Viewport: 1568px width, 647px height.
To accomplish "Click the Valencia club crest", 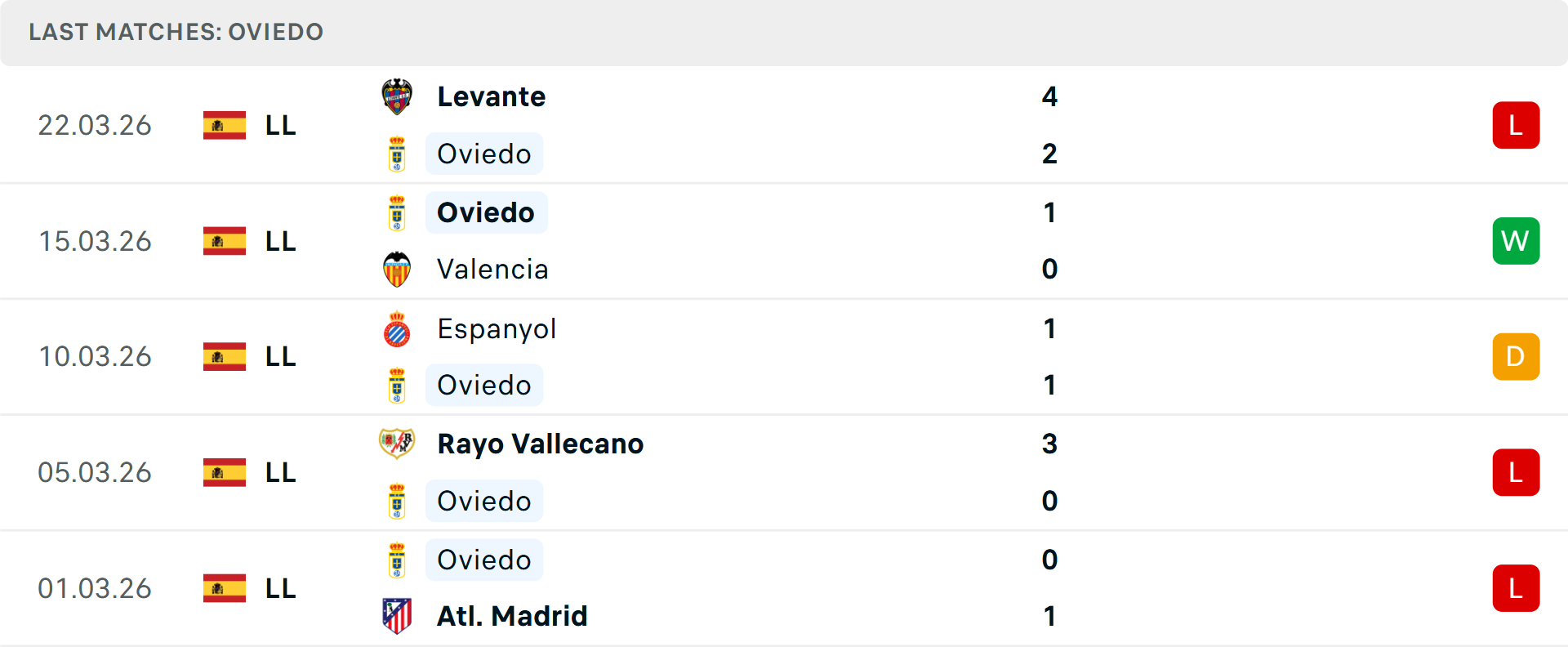I will (x=397, y=270).
